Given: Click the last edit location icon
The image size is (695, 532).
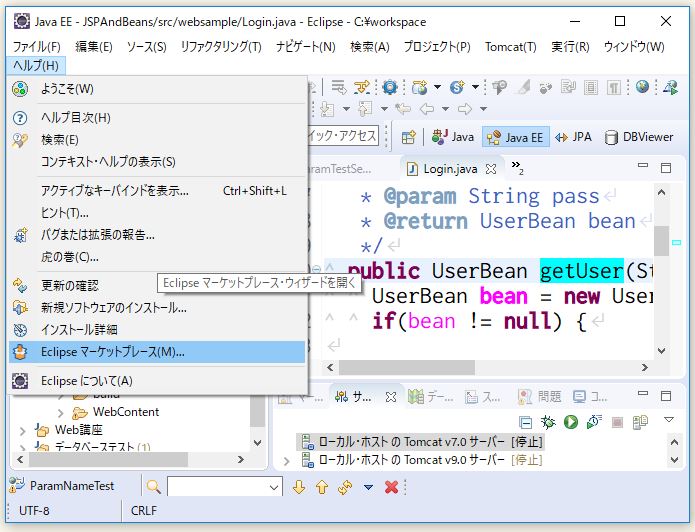Looking at the screenshot, I should [403, 109].
